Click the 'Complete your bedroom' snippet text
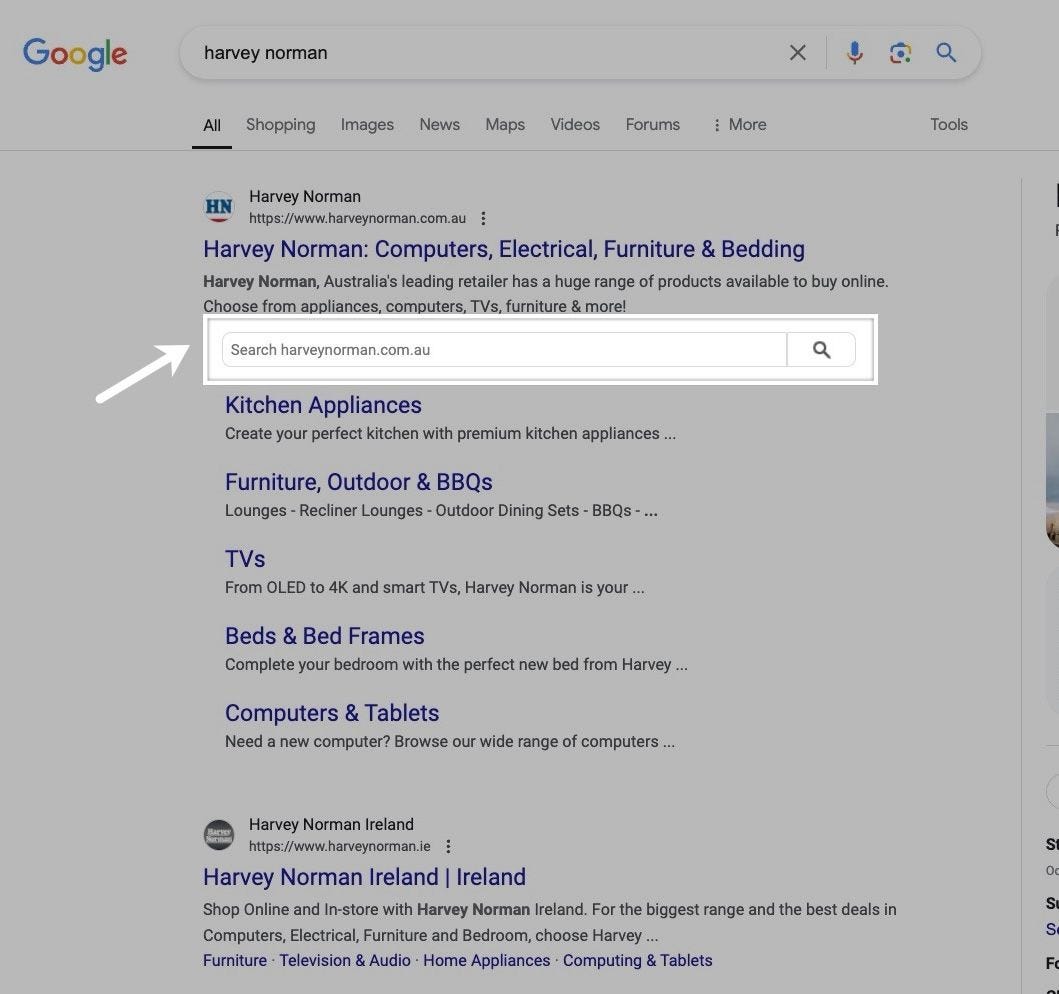 click(x=456, y=664)
